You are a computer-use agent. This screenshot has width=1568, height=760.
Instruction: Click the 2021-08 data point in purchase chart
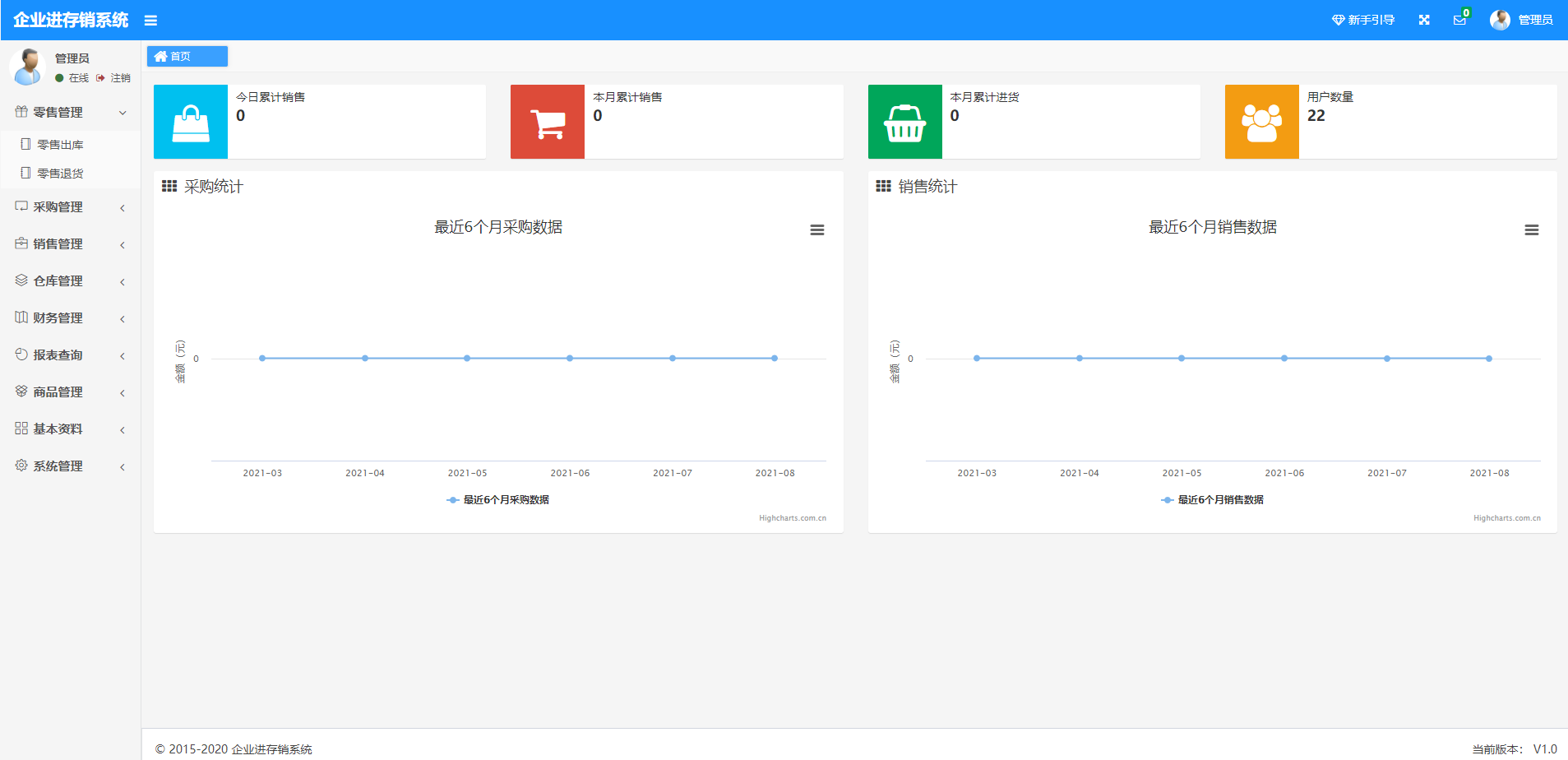pyautogui.click(x=775, y=359)
